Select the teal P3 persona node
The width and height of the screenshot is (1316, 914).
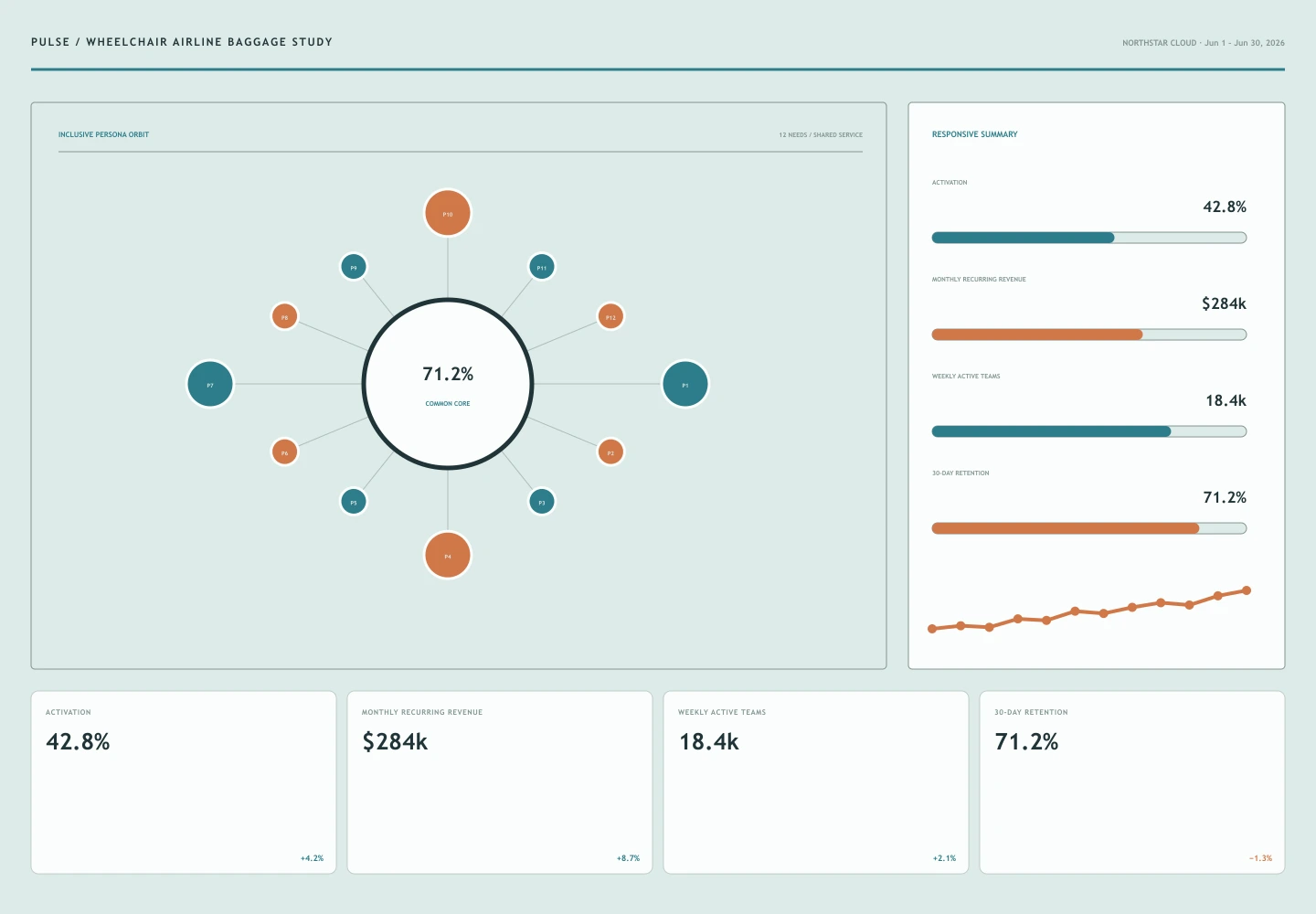point(542,502)
